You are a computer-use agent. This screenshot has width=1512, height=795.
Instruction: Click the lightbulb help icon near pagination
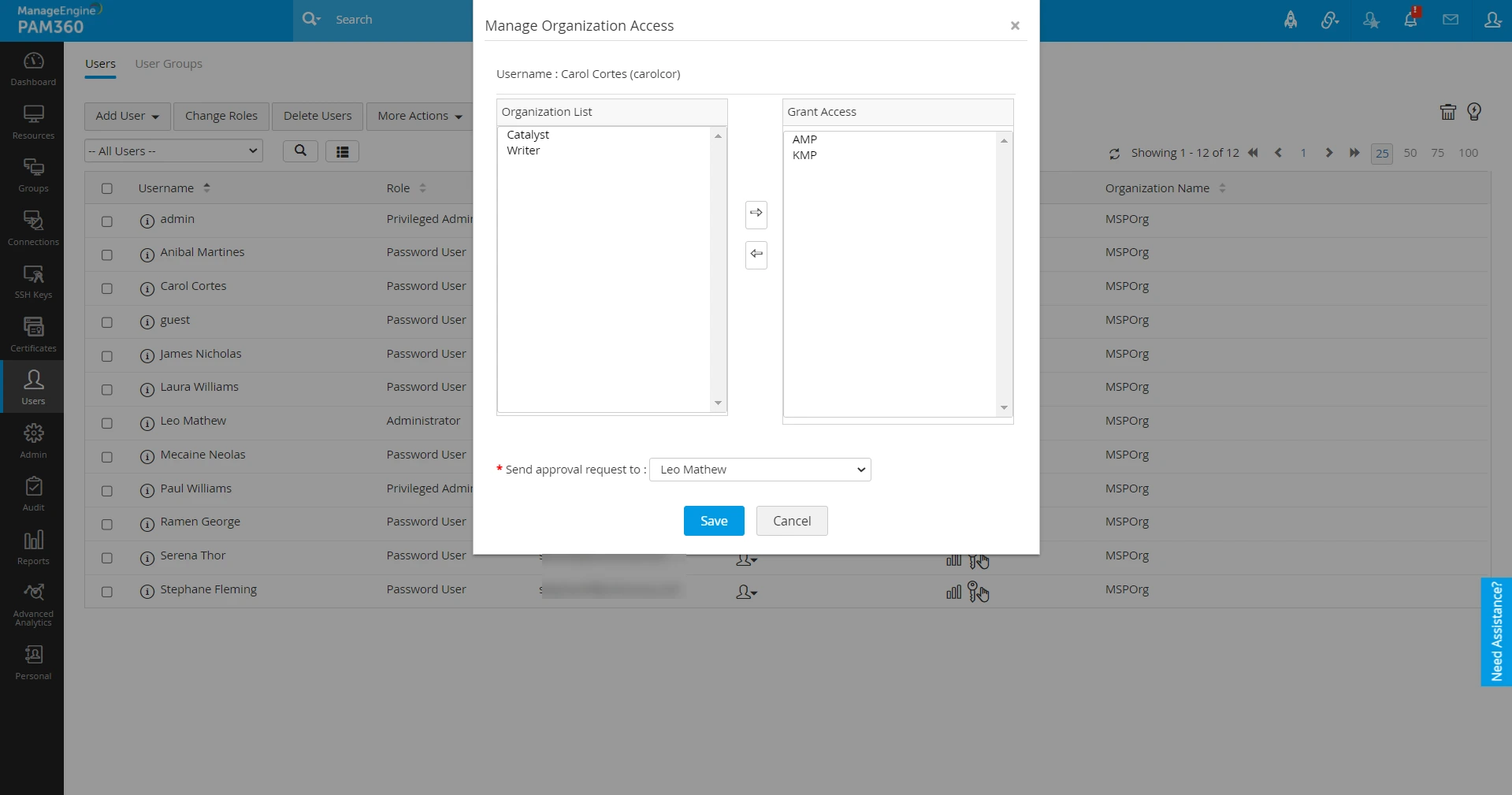(1474, 112)
